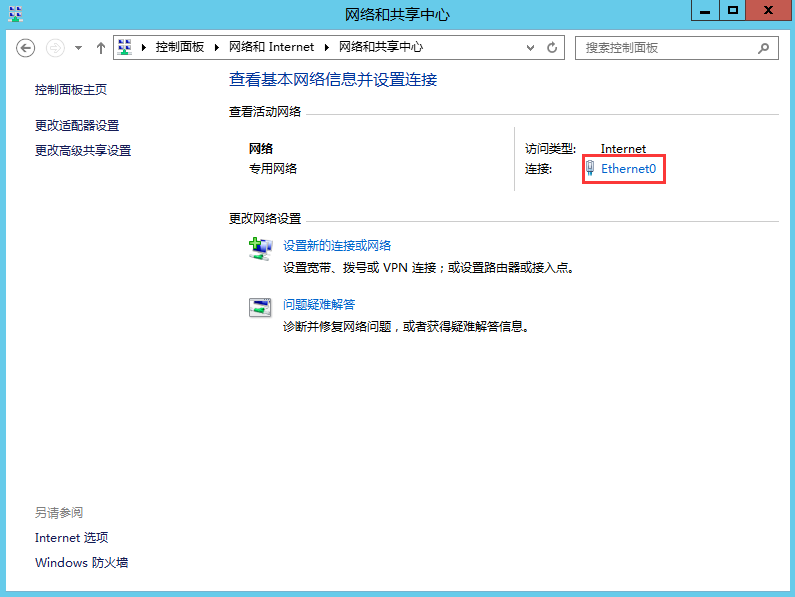Refresh the address bar location
Viewport: 795px width, 597px height.
coord(552,47)
